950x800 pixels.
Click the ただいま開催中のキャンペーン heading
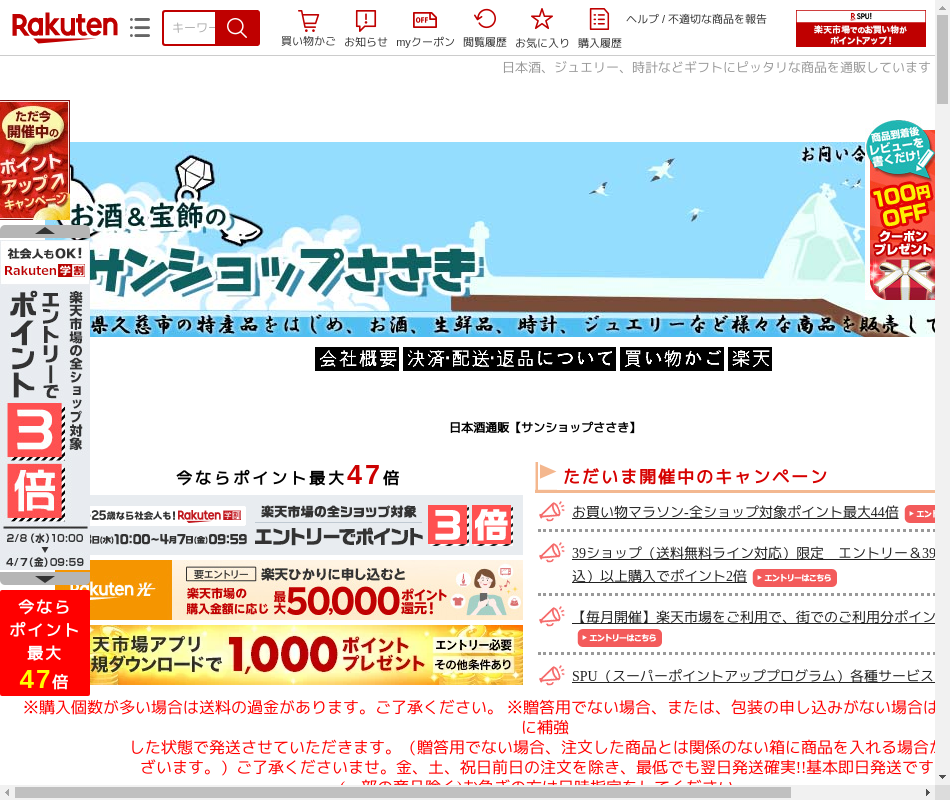tap(695, 476)
